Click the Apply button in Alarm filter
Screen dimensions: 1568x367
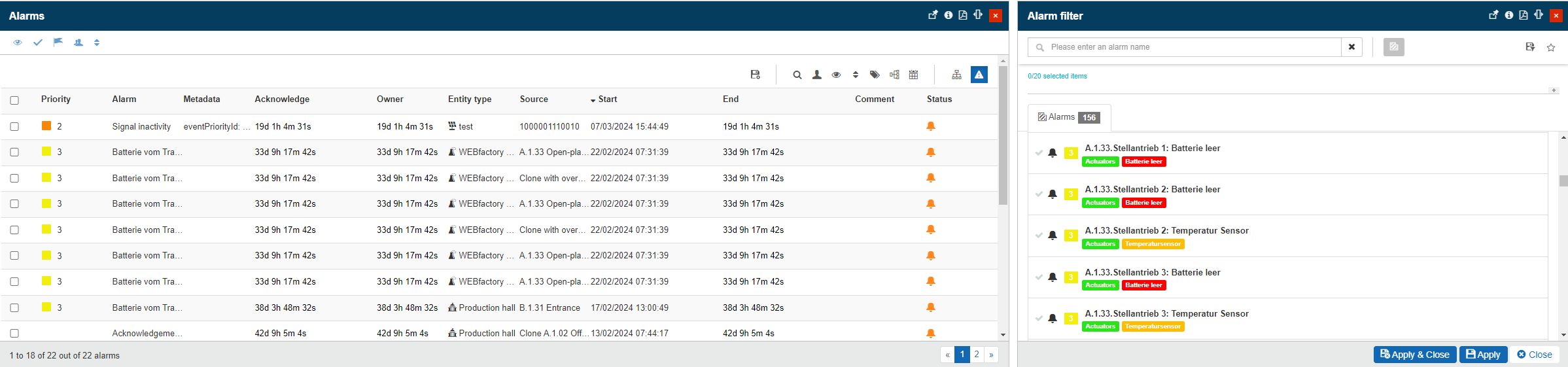(1483, 355)
